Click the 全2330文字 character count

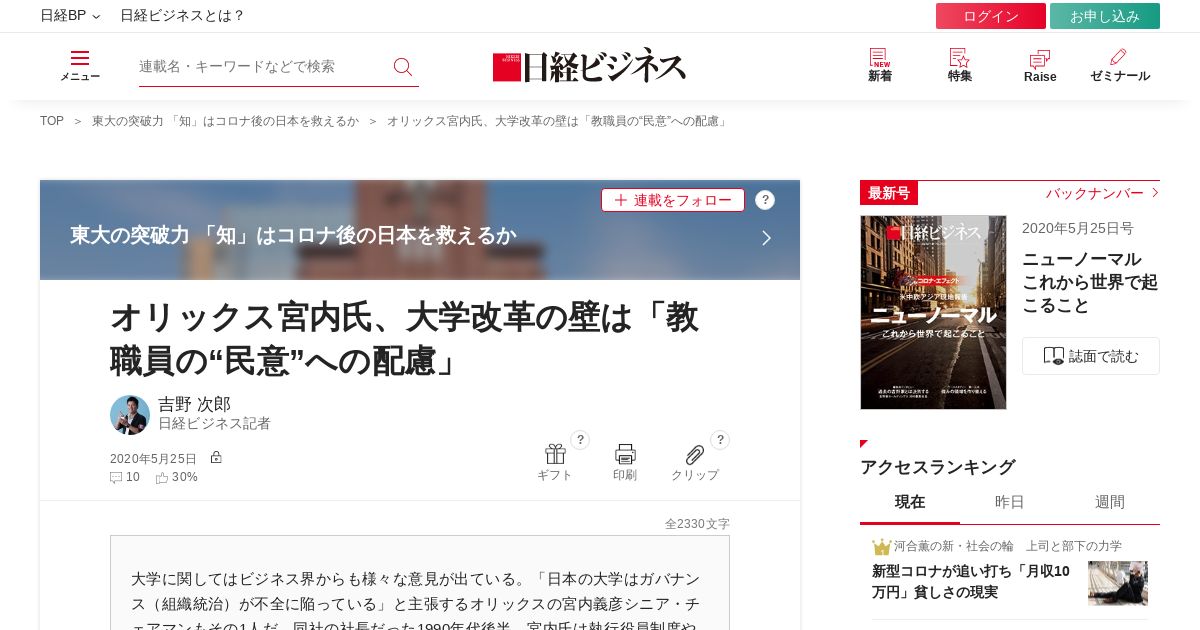click(x=697, y=524)
